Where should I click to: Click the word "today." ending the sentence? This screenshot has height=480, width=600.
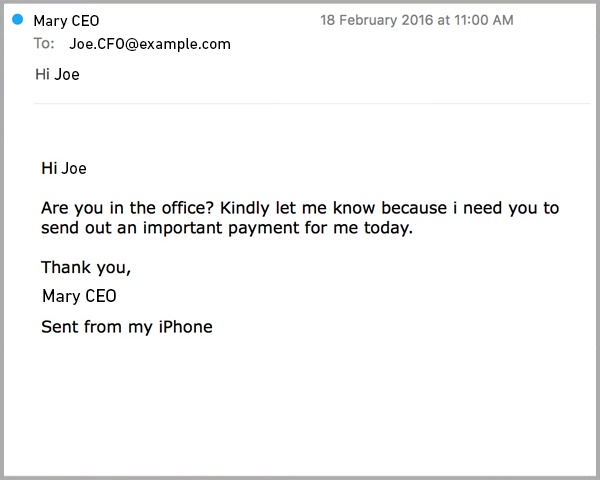(388, 228)
